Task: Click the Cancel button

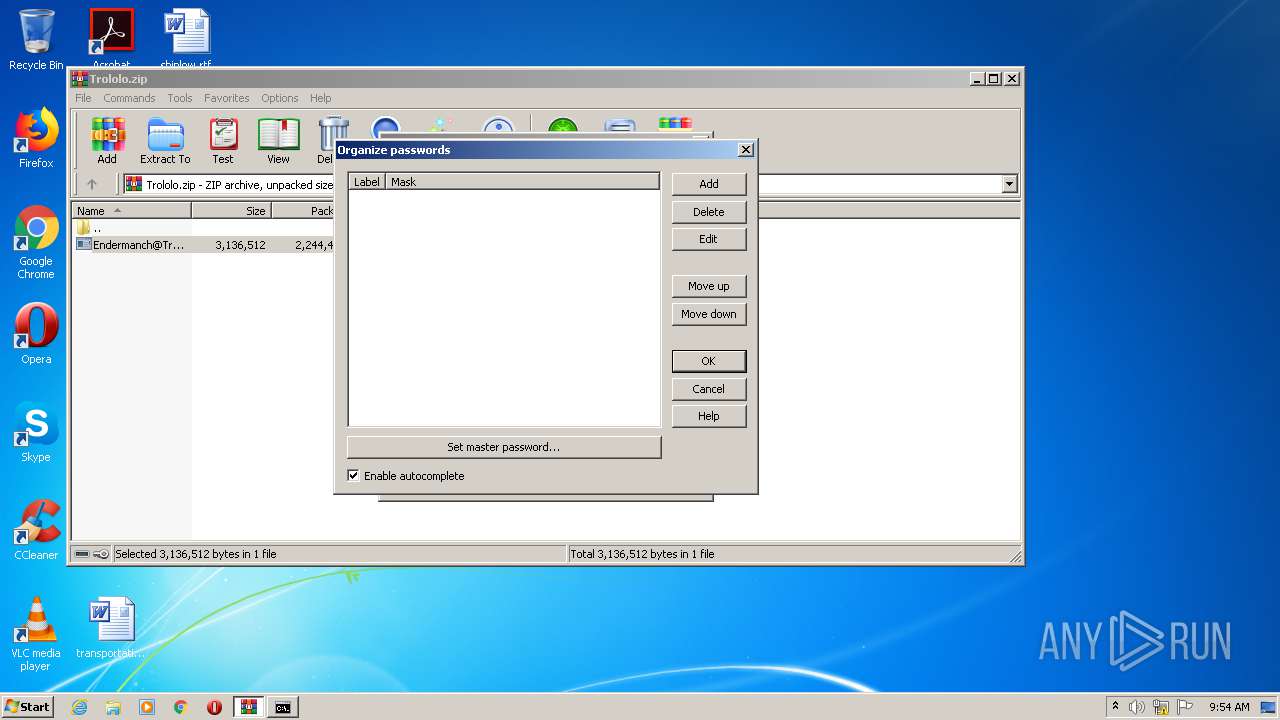Action: pyautogui.click(x=709, y=389)
